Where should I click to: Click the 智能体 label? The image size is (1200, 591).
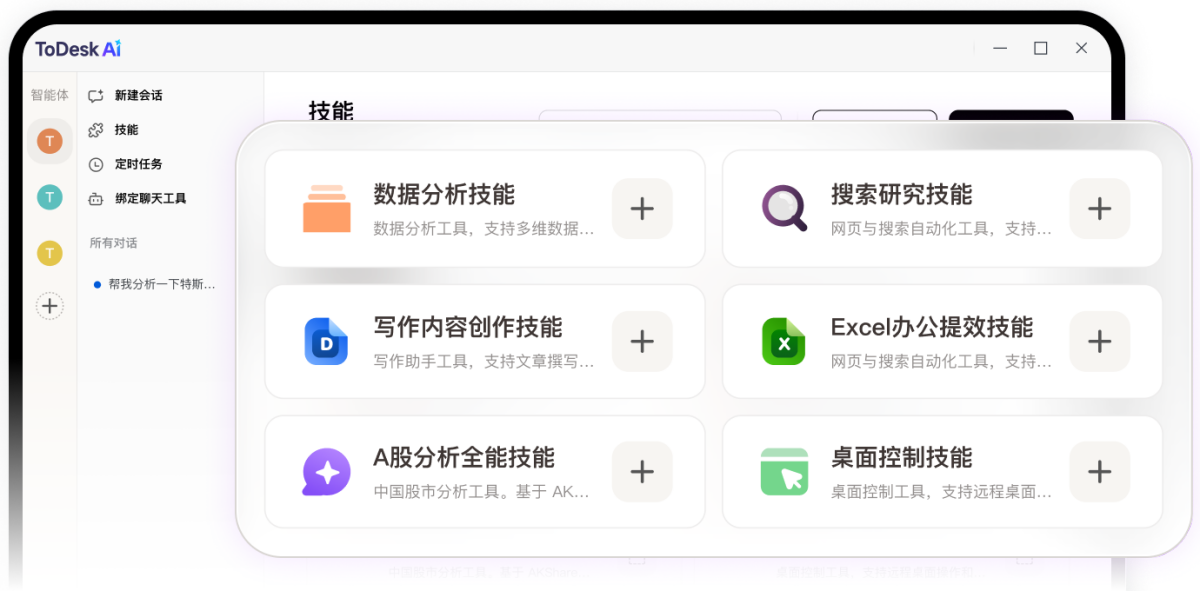(49, 95)
